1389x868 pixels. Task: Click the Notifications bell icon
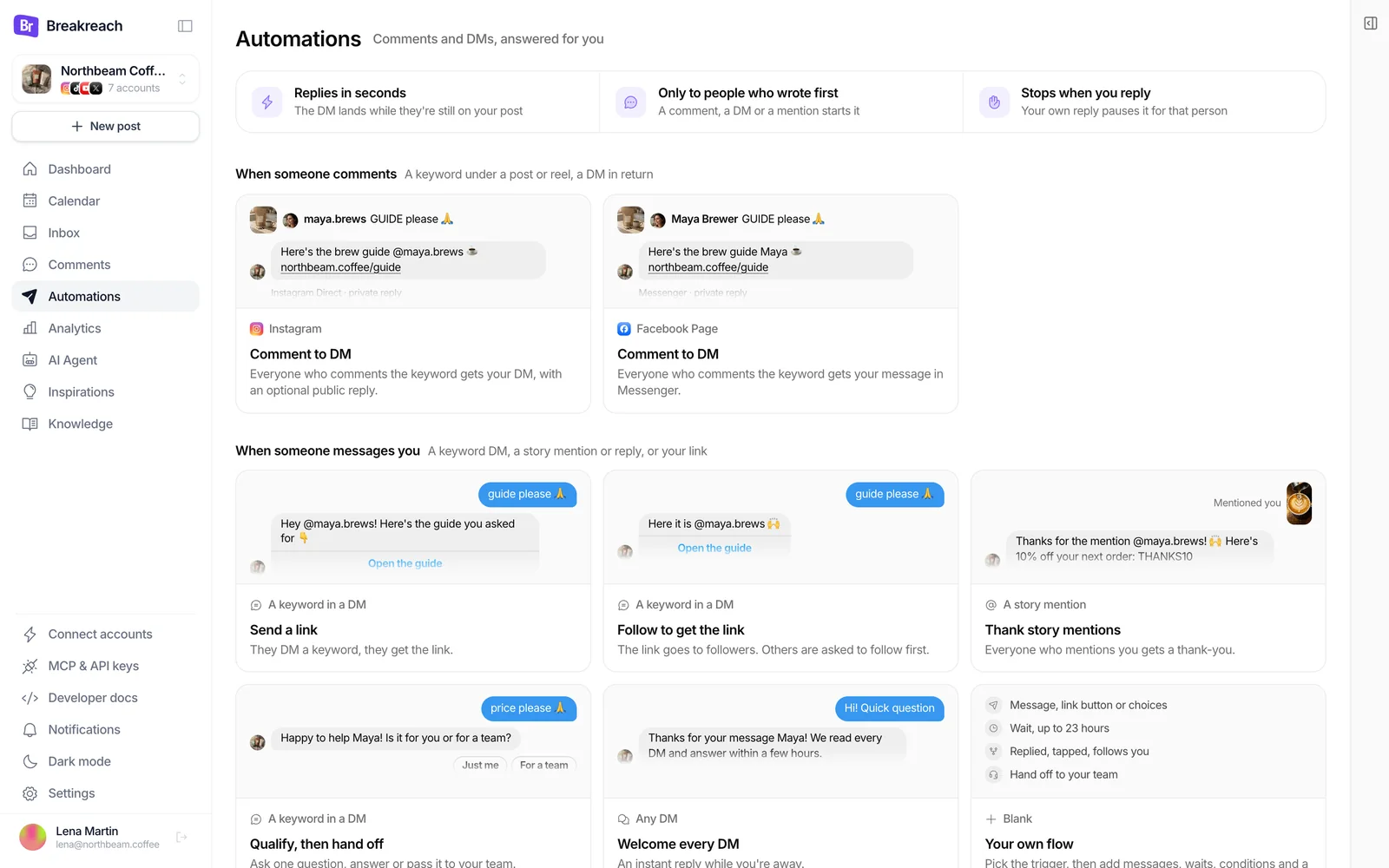pyautogui.click(x=30, y=730)
